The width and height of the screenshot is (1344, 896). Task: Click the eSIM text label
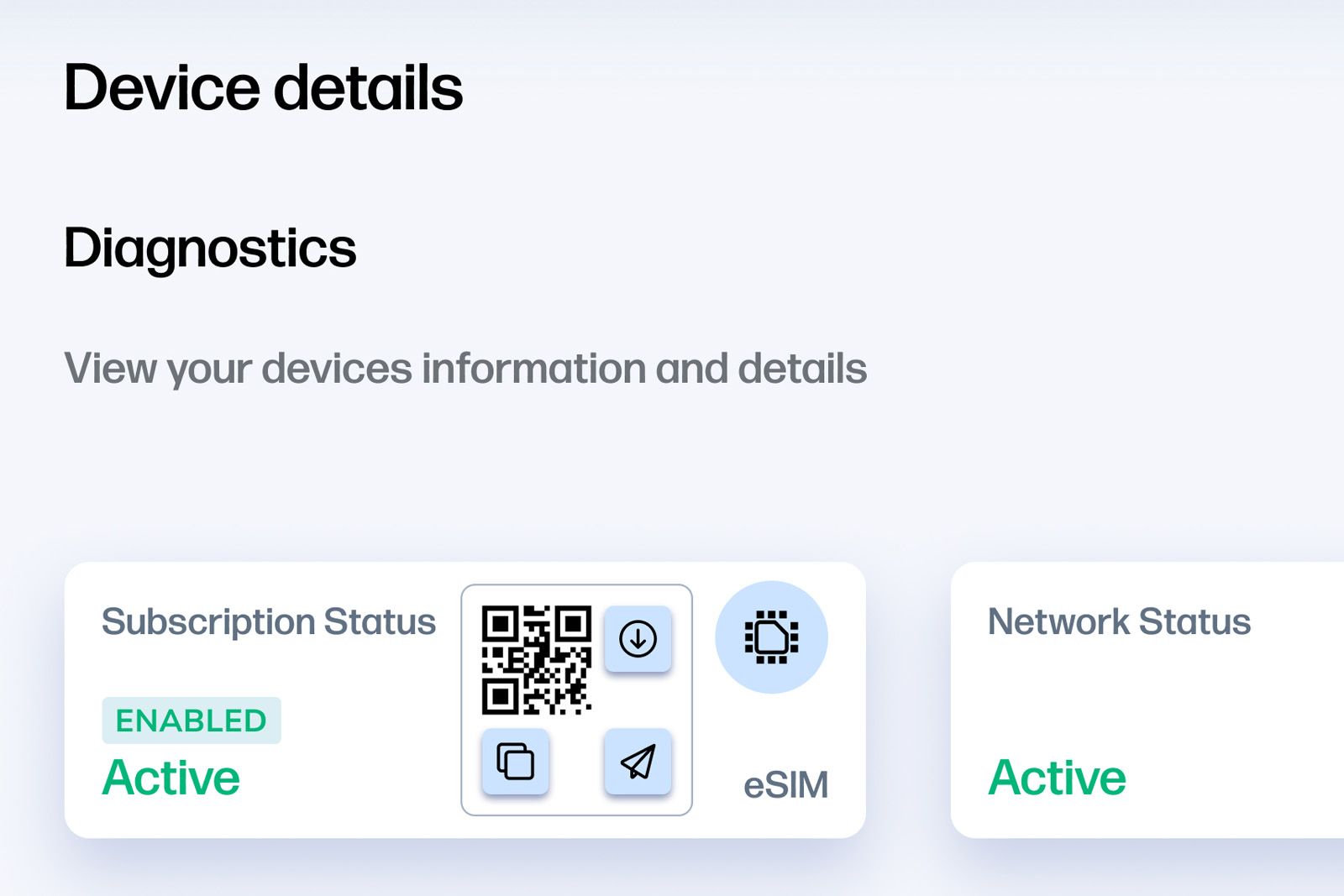tap(785, 785)
